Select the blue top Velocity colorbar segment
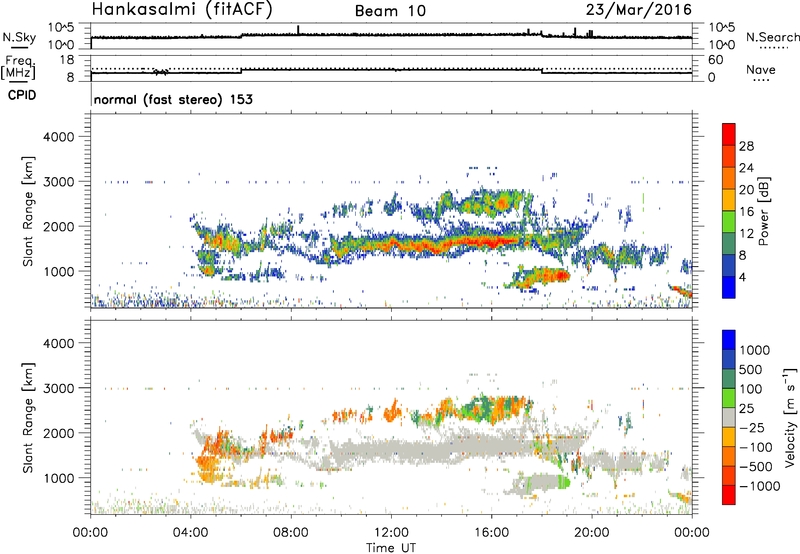 click(x=729, y=340)
